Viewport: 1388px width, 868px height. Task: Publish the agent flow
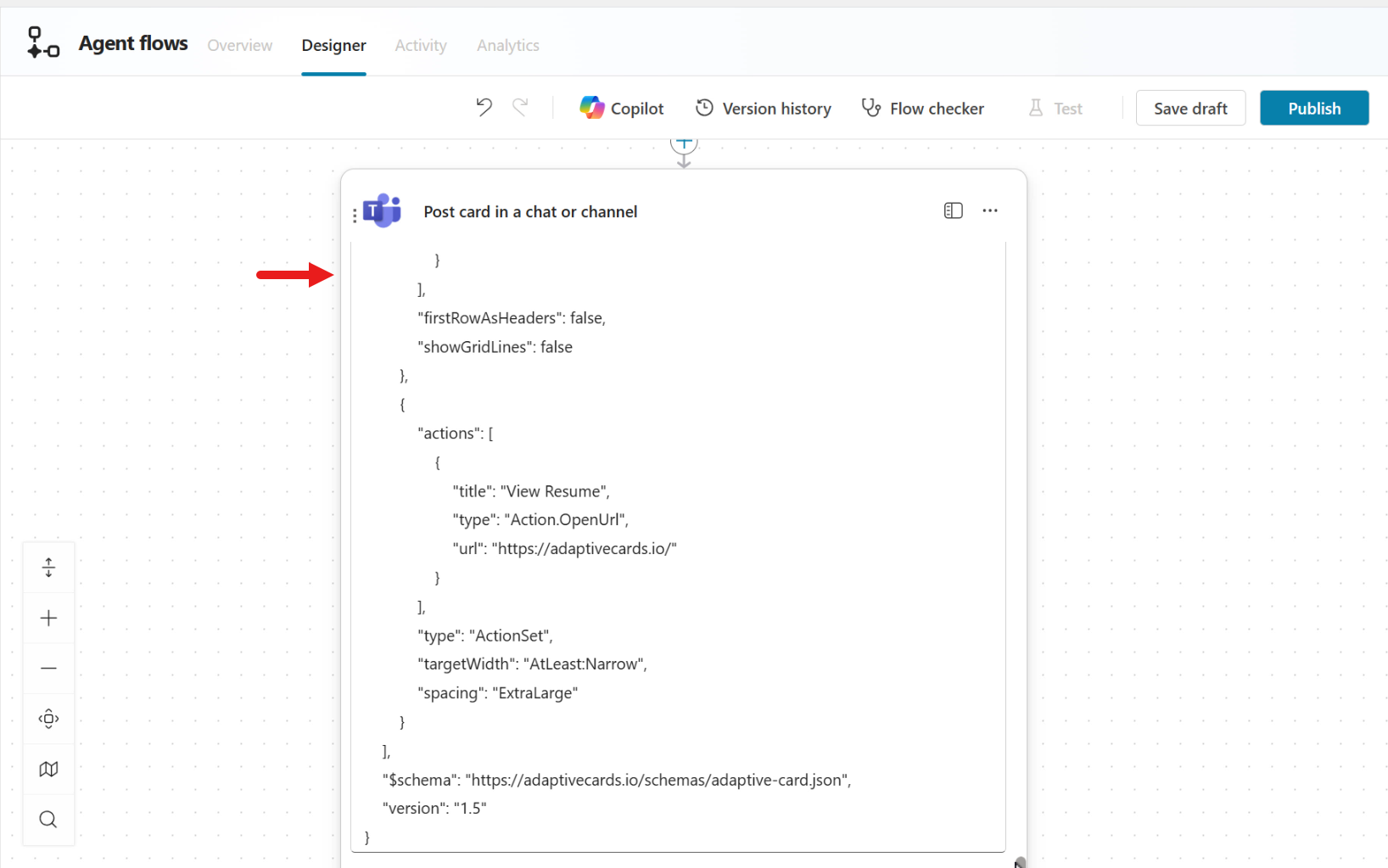click(x=1313, y=108)
